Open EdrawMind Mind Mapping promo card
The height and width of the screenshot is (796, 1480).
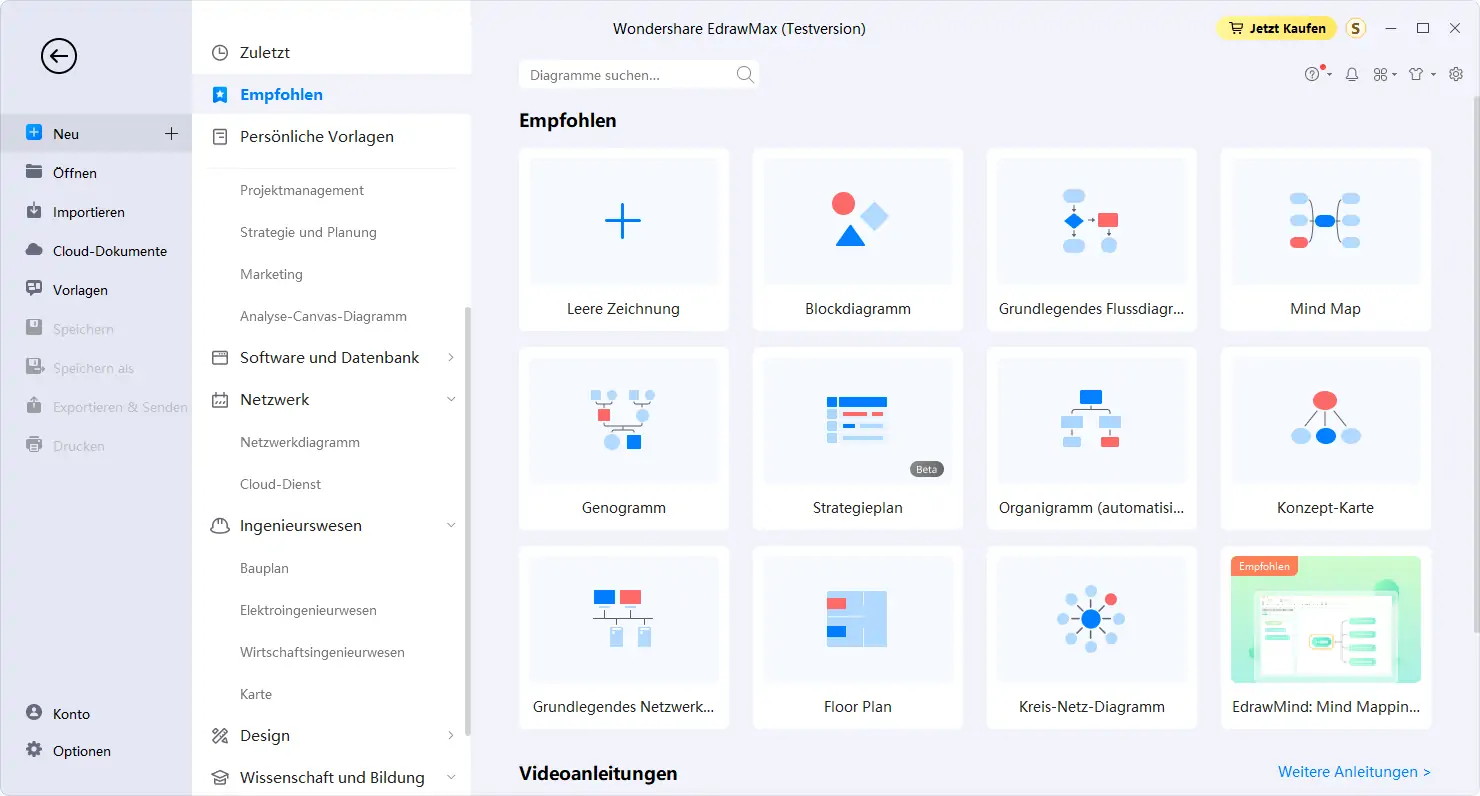click(x=1326, y=637)
